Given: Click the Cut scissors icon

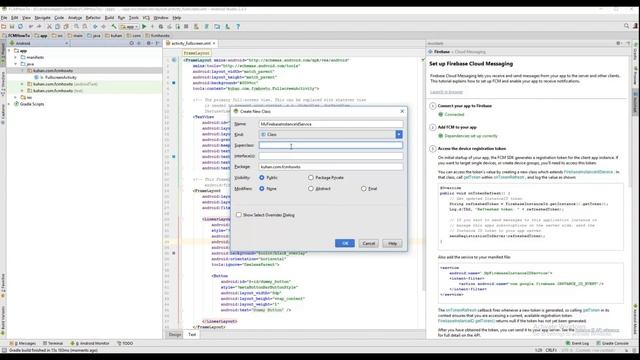Looking at the screenshot, I should (x=49, y=27).
